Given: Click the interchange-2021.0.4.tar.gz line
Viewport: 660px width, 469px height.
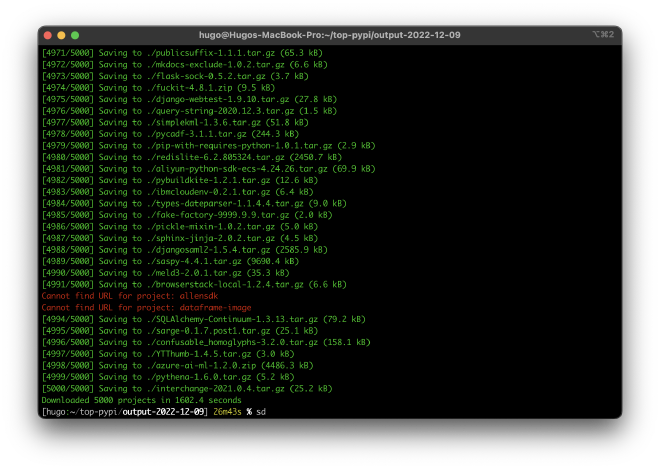Looking at the screenshot, I should pos(187,389).
